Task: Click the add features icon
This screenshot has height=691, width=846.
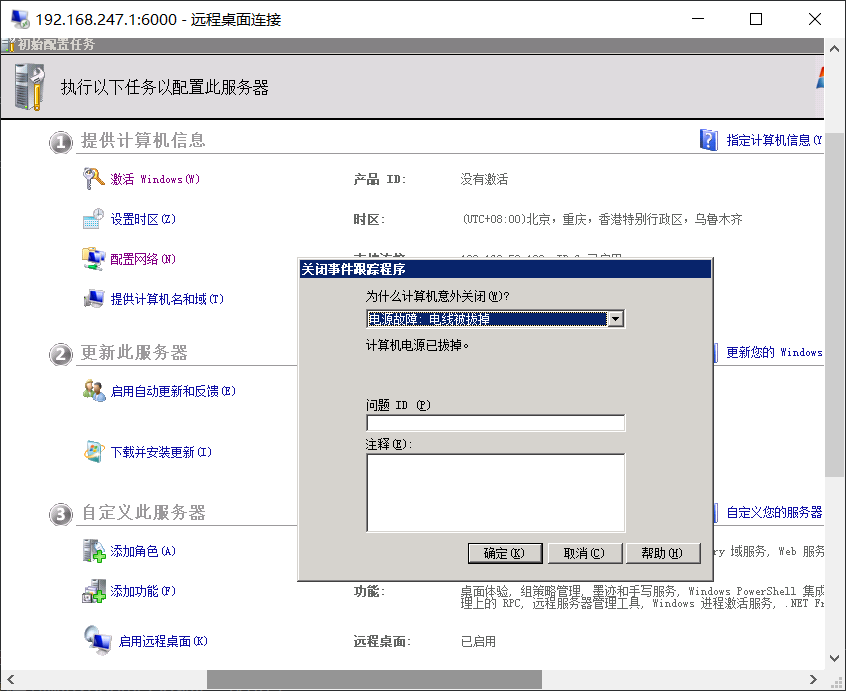Action: click(94, 591)
